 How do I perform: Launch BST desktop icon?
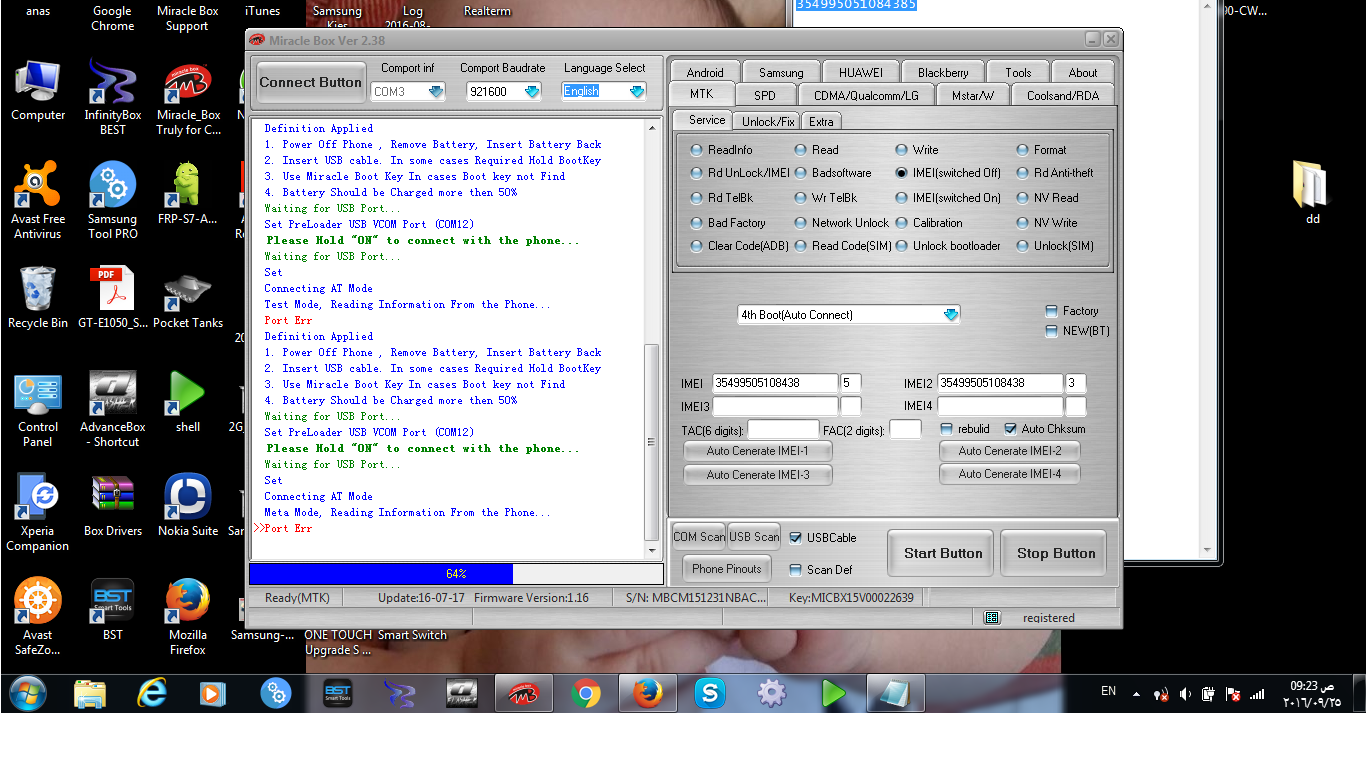click(x=112, y=610)
